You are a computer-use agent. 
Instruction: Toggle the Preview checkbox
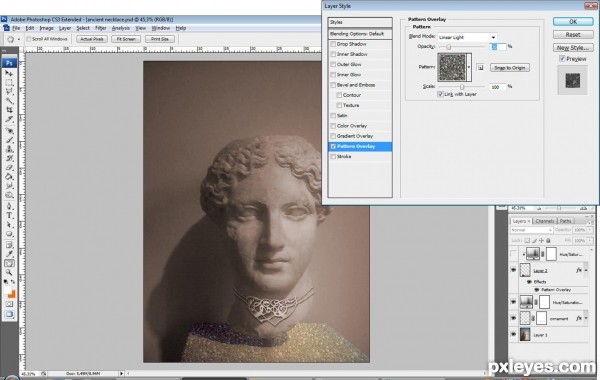(562, 59)
